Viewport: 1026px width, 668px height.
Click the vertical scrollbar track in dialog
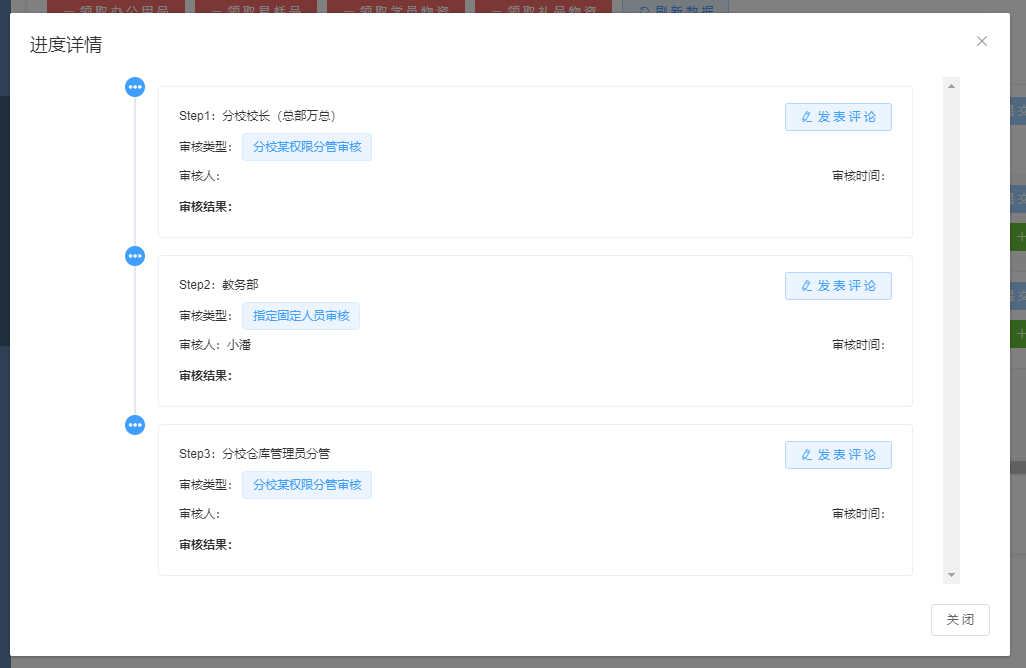(x=952, y=330)
